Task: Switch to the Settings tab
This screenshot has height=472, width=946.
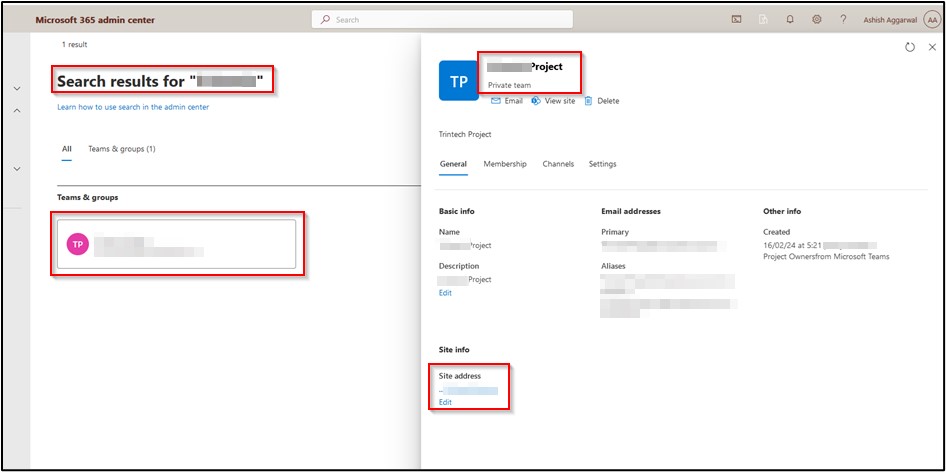Action: [603, 164]
